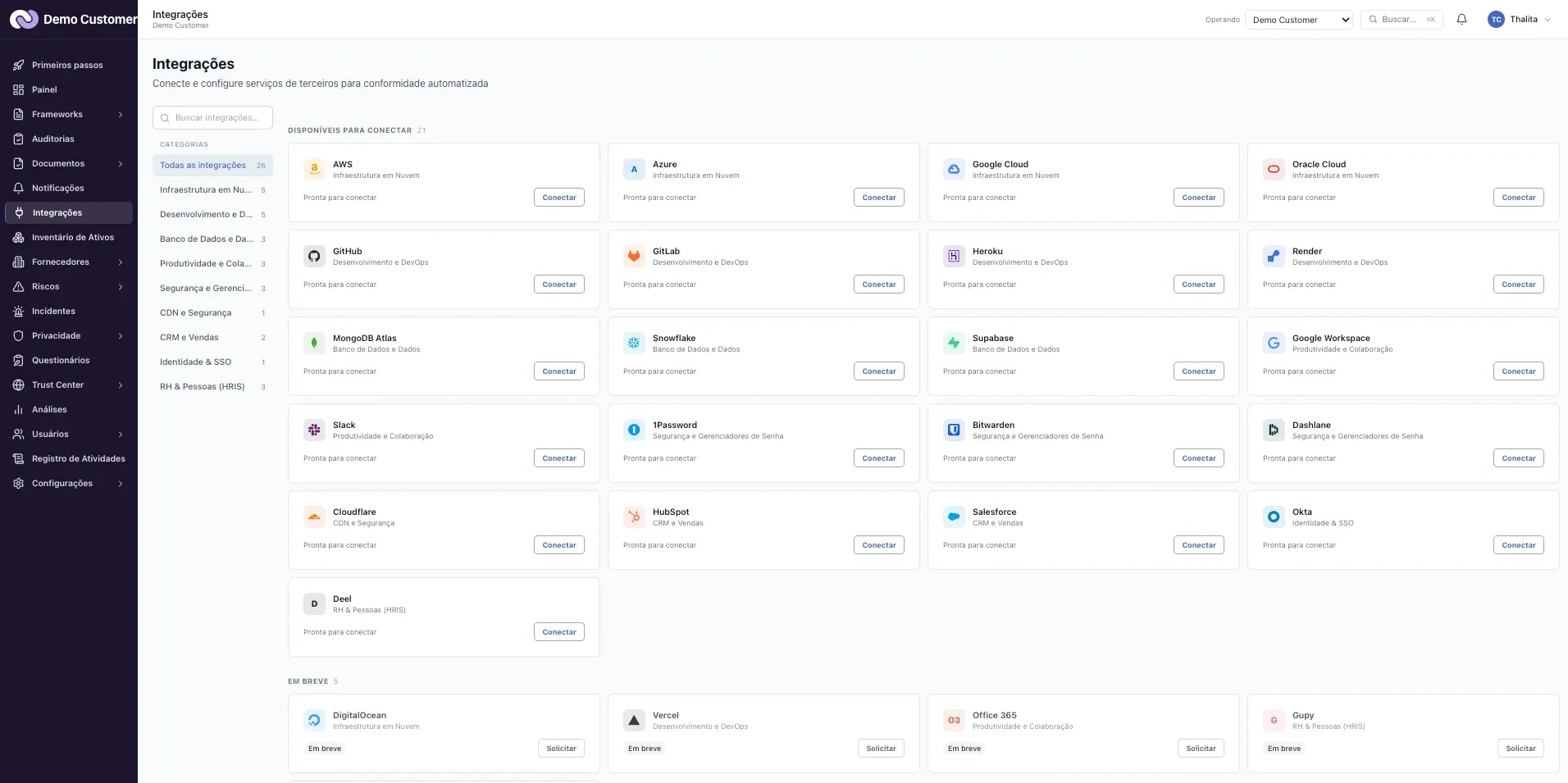Click the Cloudflare logo icon
Screen dimensions: 1568x783
pos(314,517)
